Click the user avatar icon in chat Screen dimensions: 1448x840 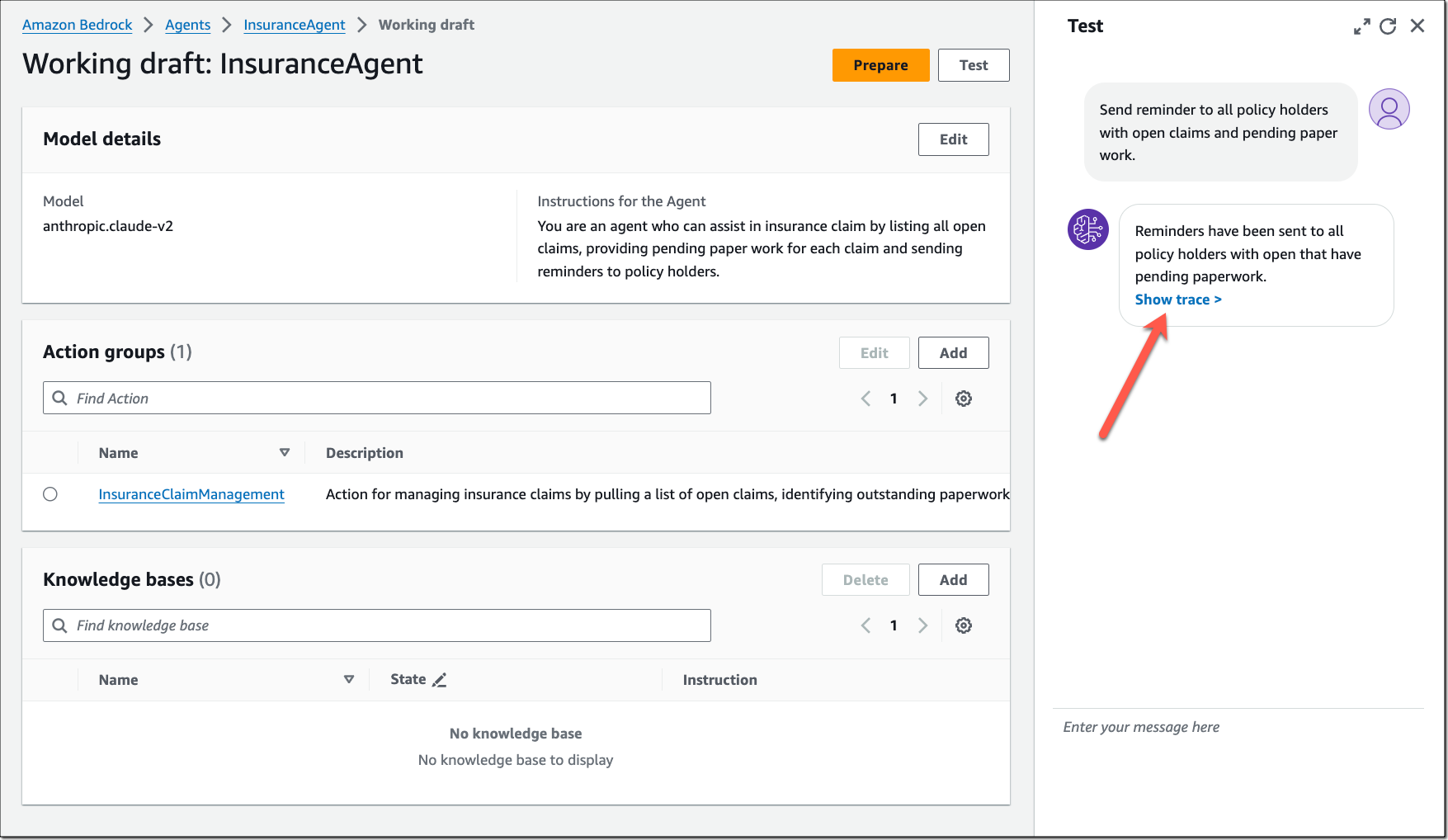click(1389, 109)
